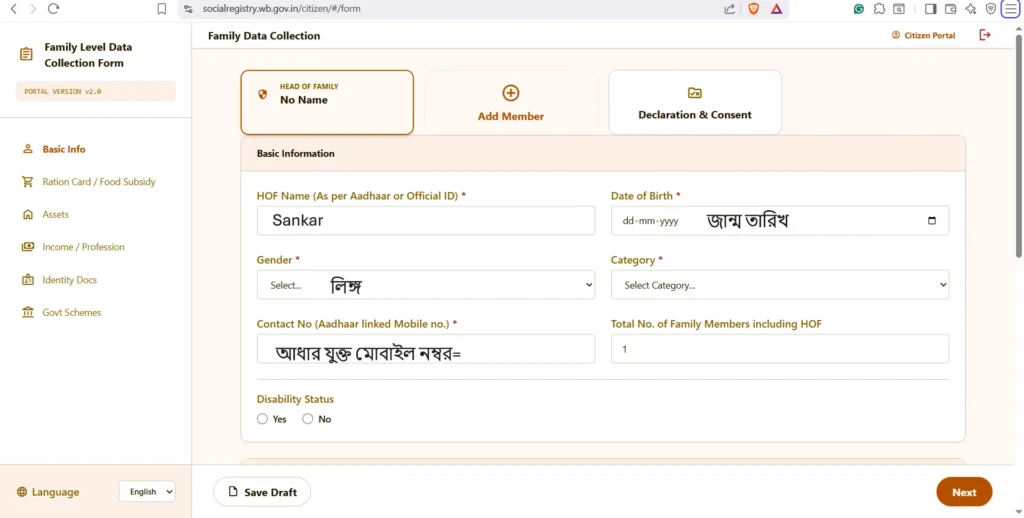Click the browser address bar URL
The height and width of the screenshot is (518, 1024).
281,9
